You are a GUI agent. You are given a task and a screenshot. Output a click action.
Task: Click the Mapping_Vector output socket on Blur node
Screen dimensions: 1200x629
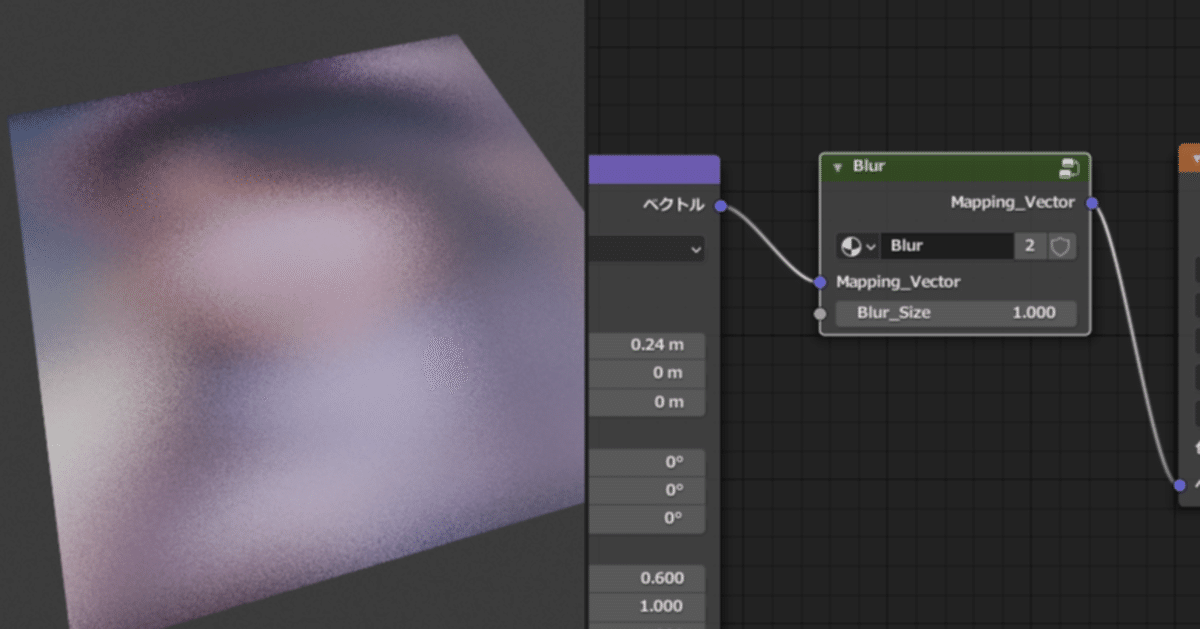click(x=1092, y=203)
